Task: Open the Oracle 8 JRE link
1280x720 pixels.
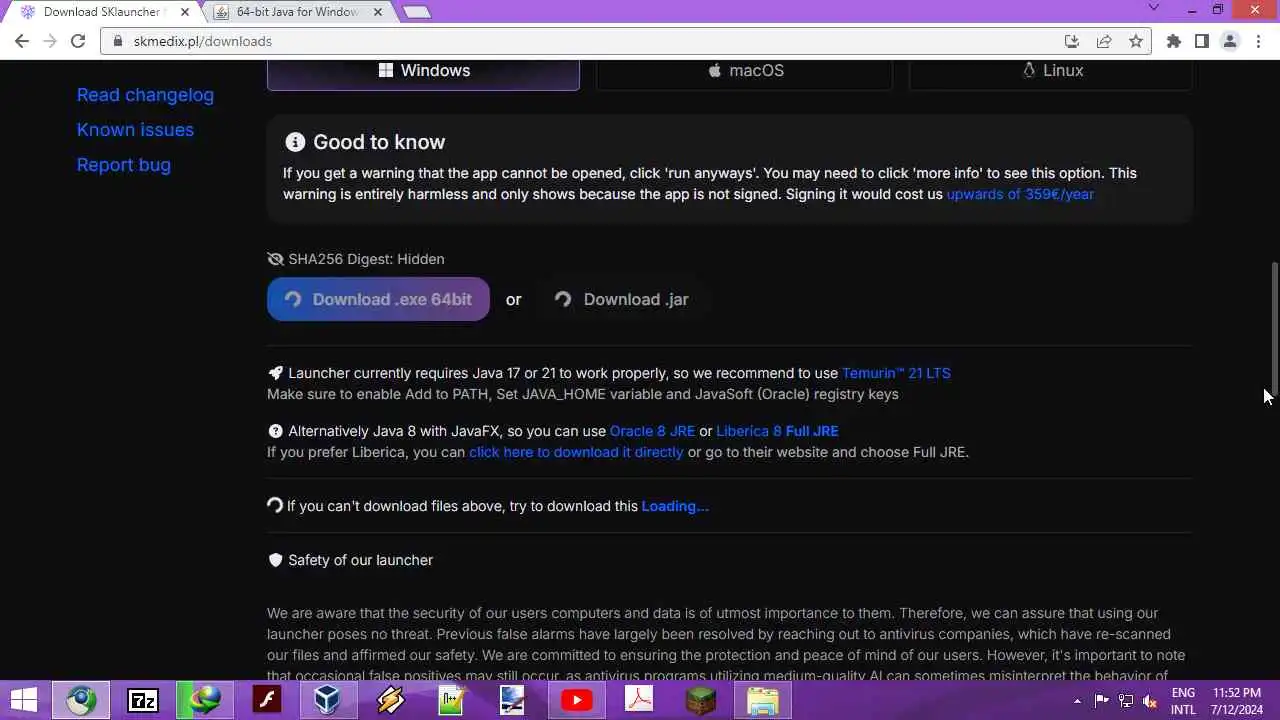Action: 652,431
